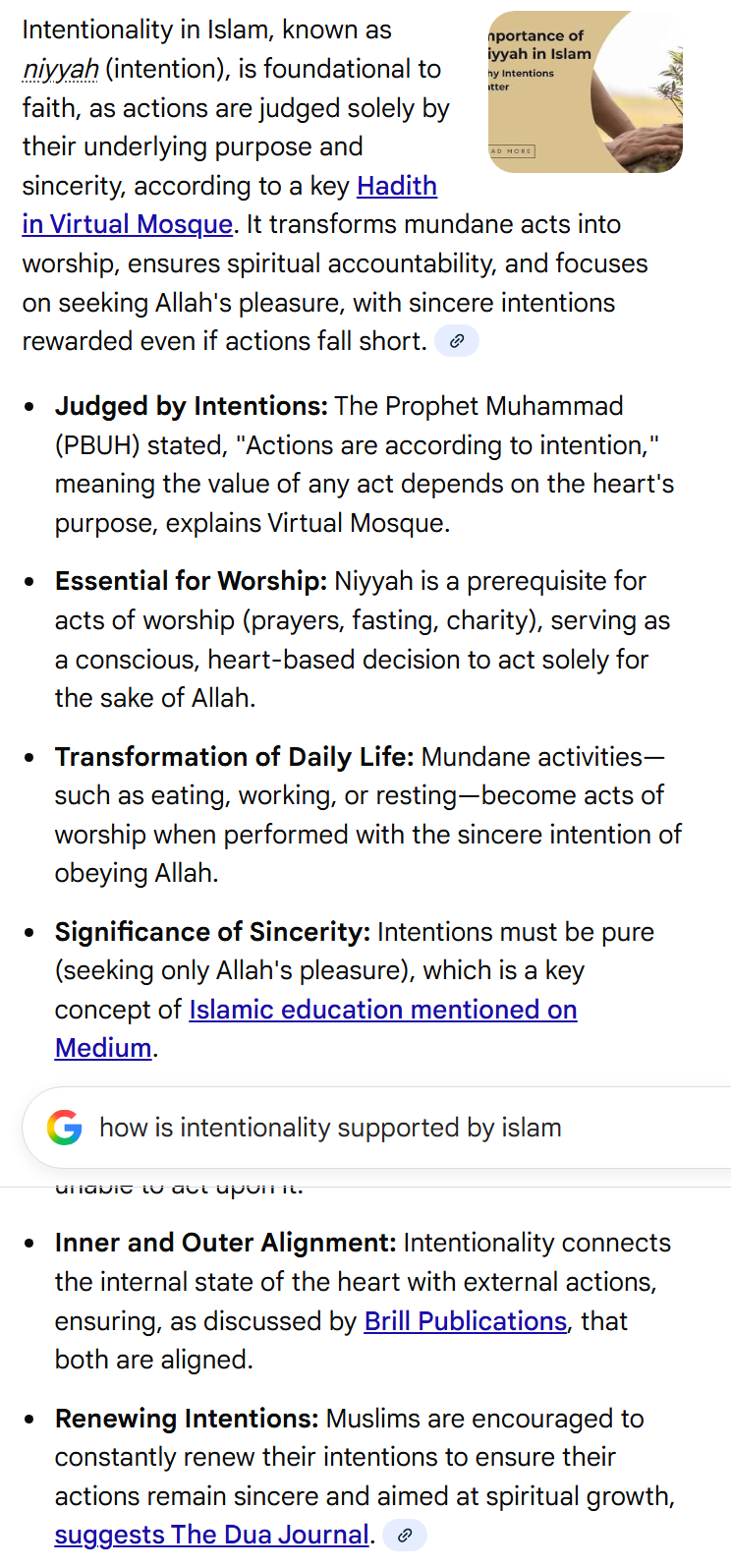Open the 'suggests The Dua Journal' link
Screen dimensions: 731x1568
tap(212, 1535)
